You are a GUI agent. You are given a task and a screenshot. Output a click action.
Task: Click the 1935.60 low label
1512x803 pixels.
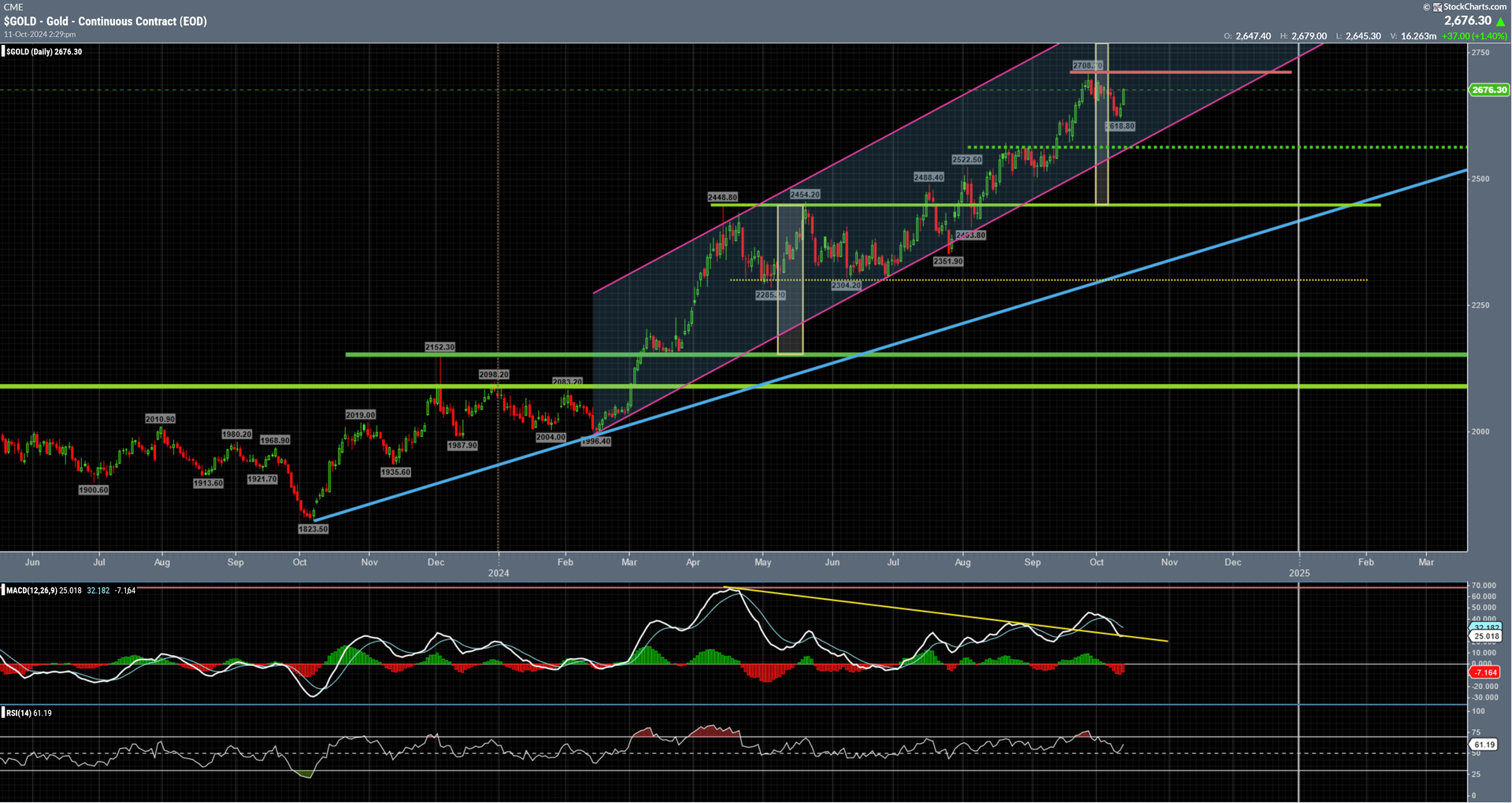395,472
